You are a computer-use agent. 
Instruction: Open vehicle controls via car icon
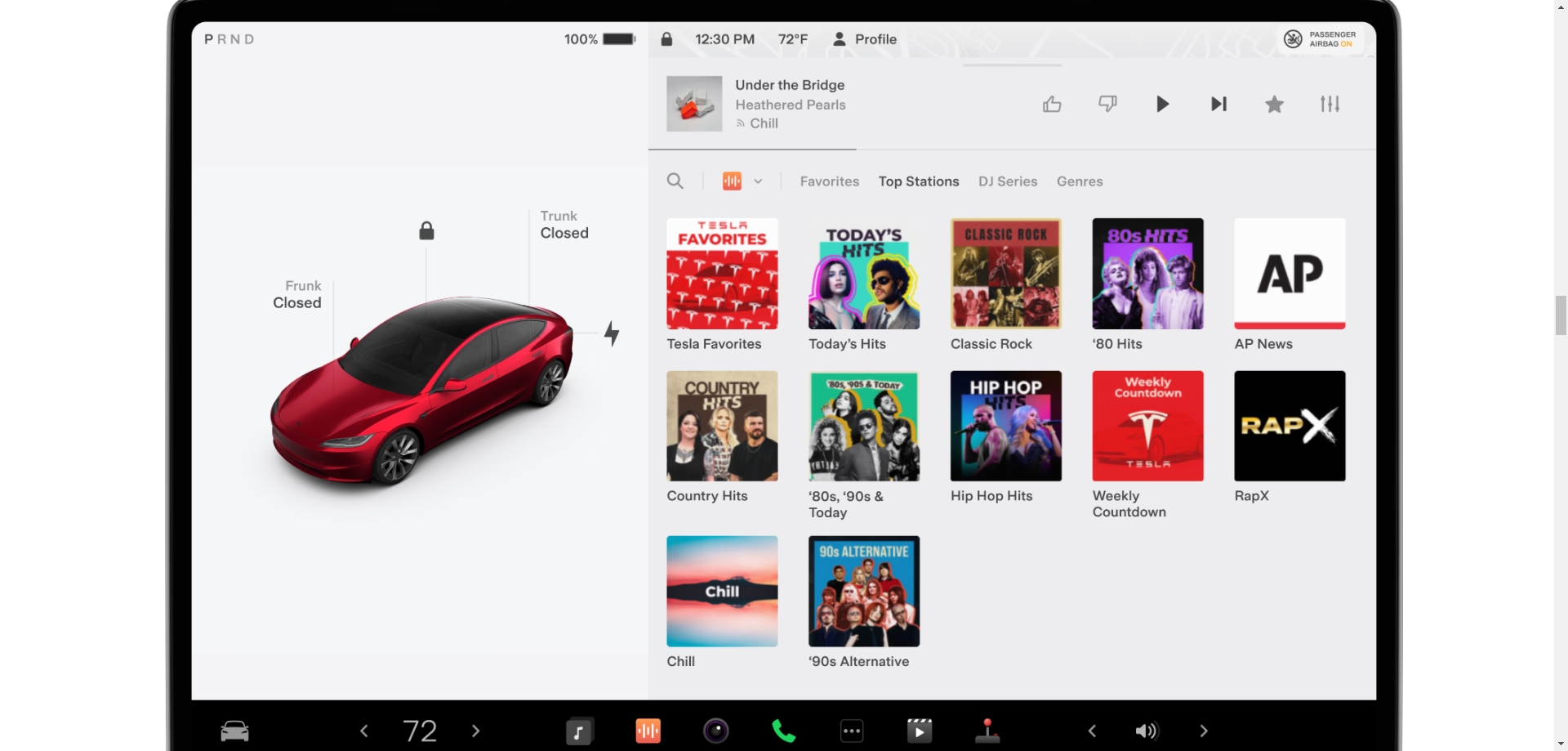point(235,731)
